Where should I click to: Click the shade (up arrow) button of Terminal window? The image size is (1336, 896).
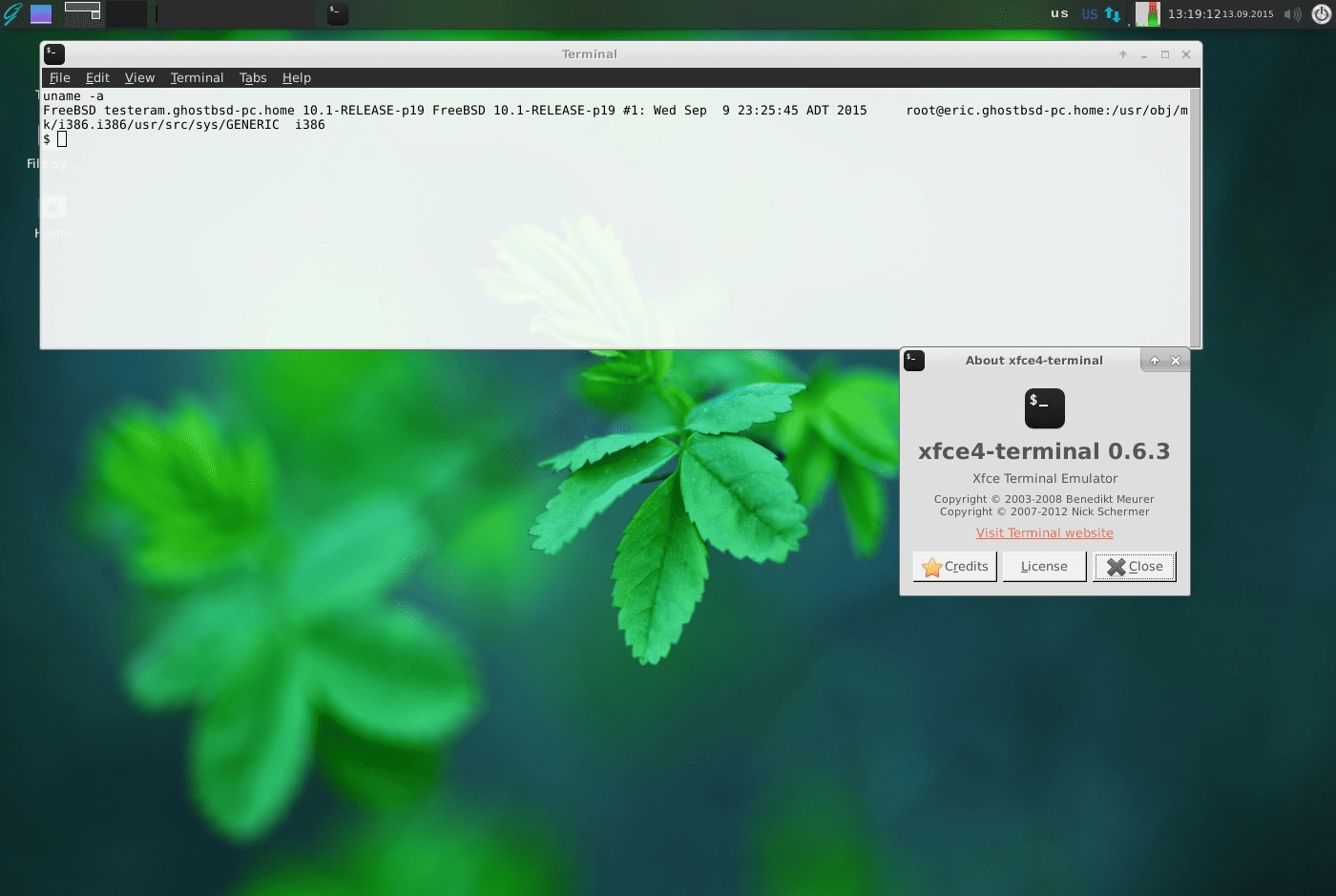1123,54
